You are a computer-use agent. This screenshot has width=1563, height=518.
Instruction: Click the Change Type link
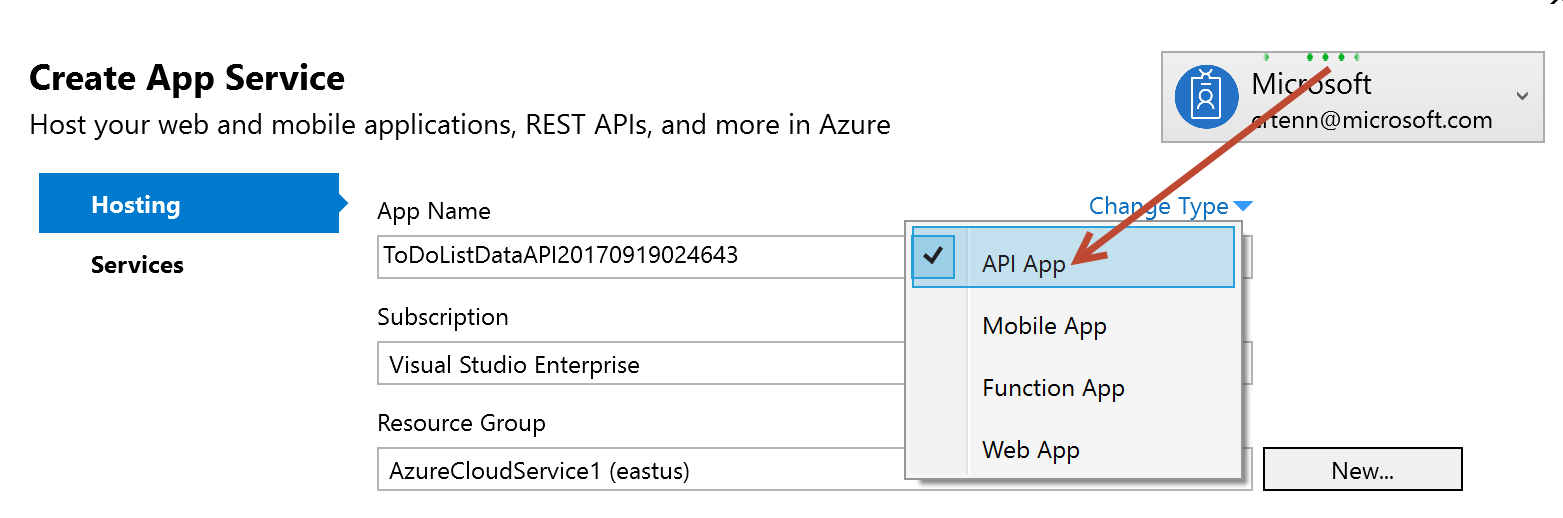1158,207
